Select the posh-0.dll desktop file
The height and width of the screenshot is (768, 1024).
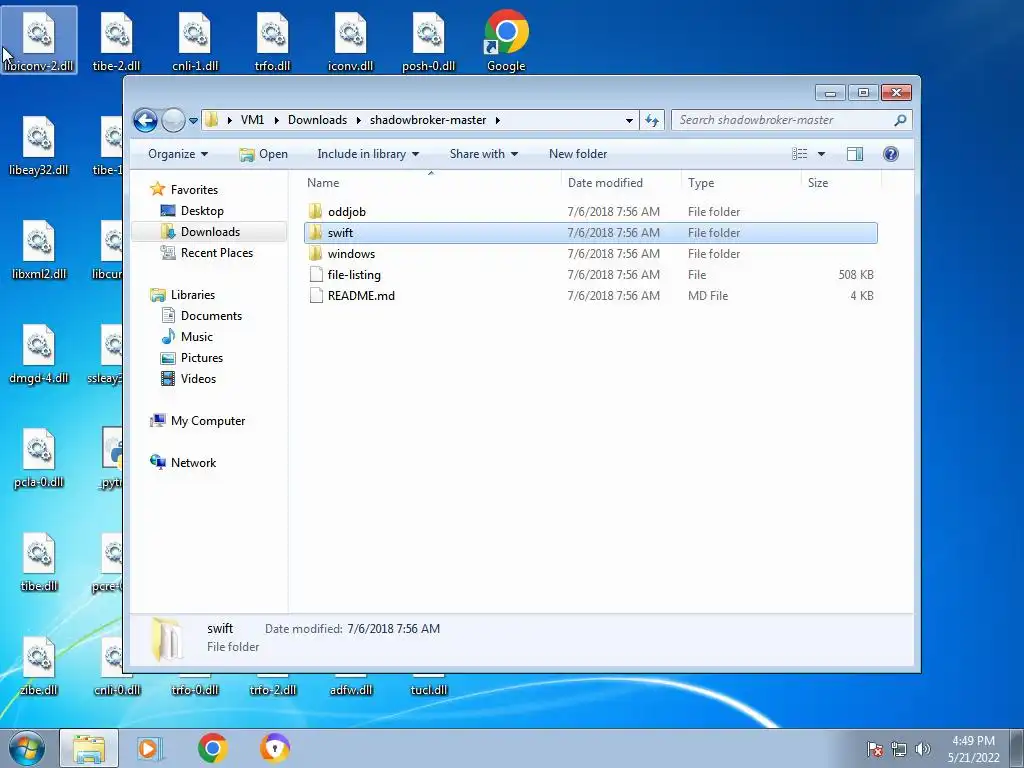point(428,40)
